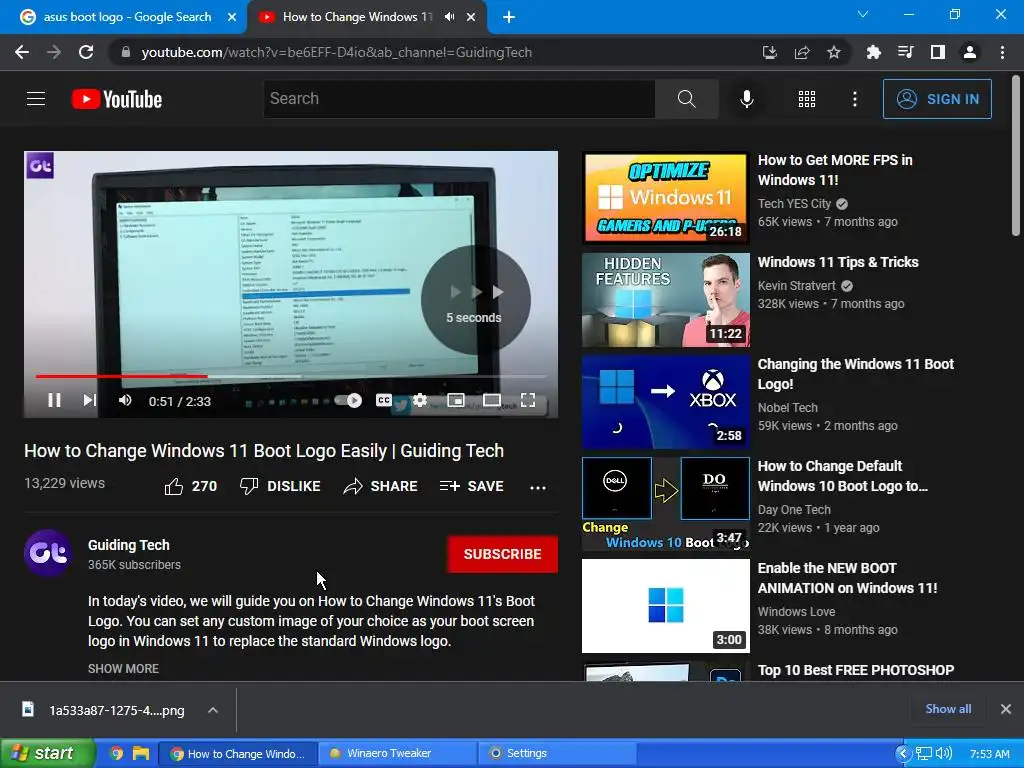Open the video player settings gear
This screenshot has height=768, width=1024.
click(420, 400)
